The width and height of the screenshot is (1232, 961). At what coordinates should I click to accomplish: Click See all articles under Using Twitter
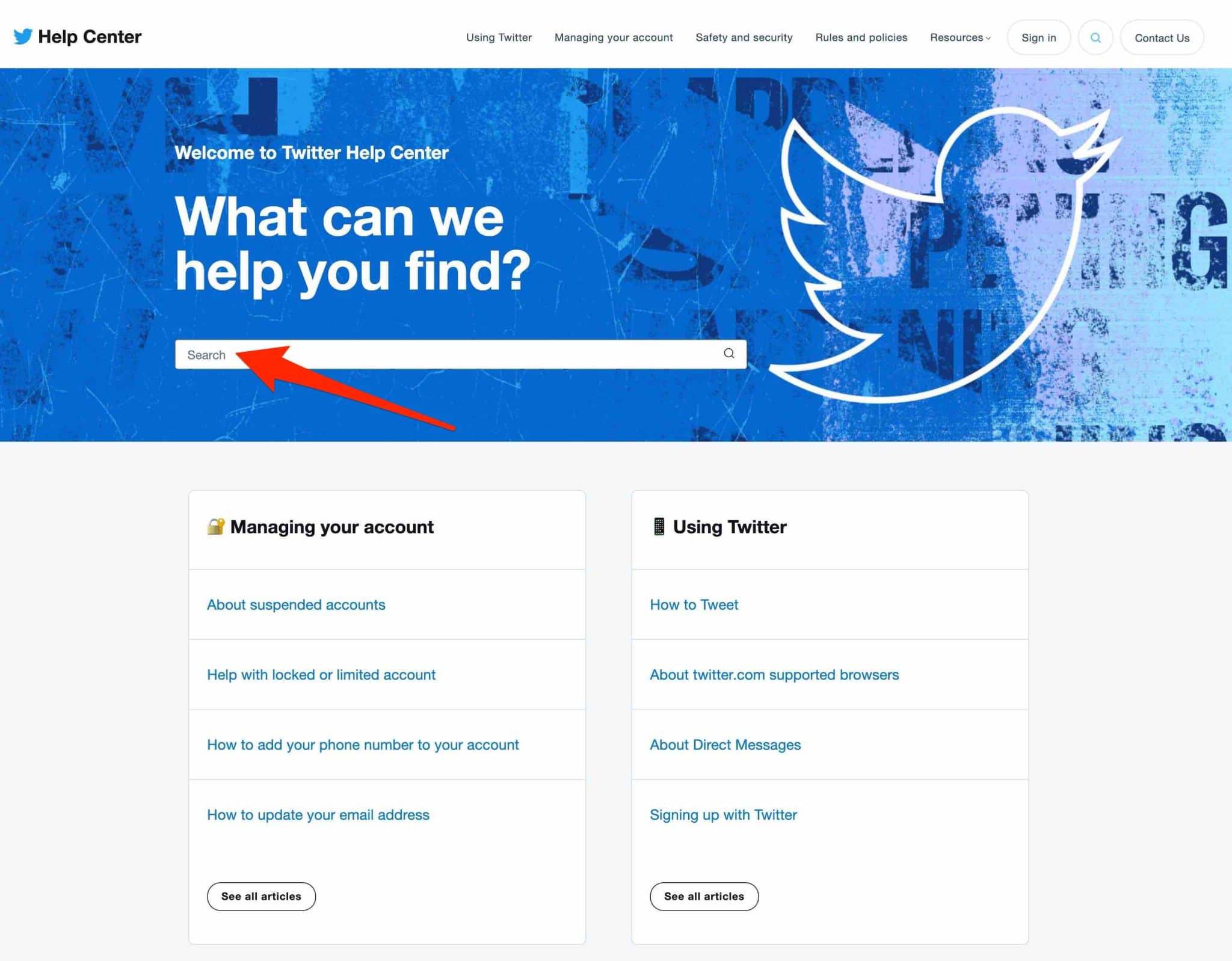click(x=704, y=896)
